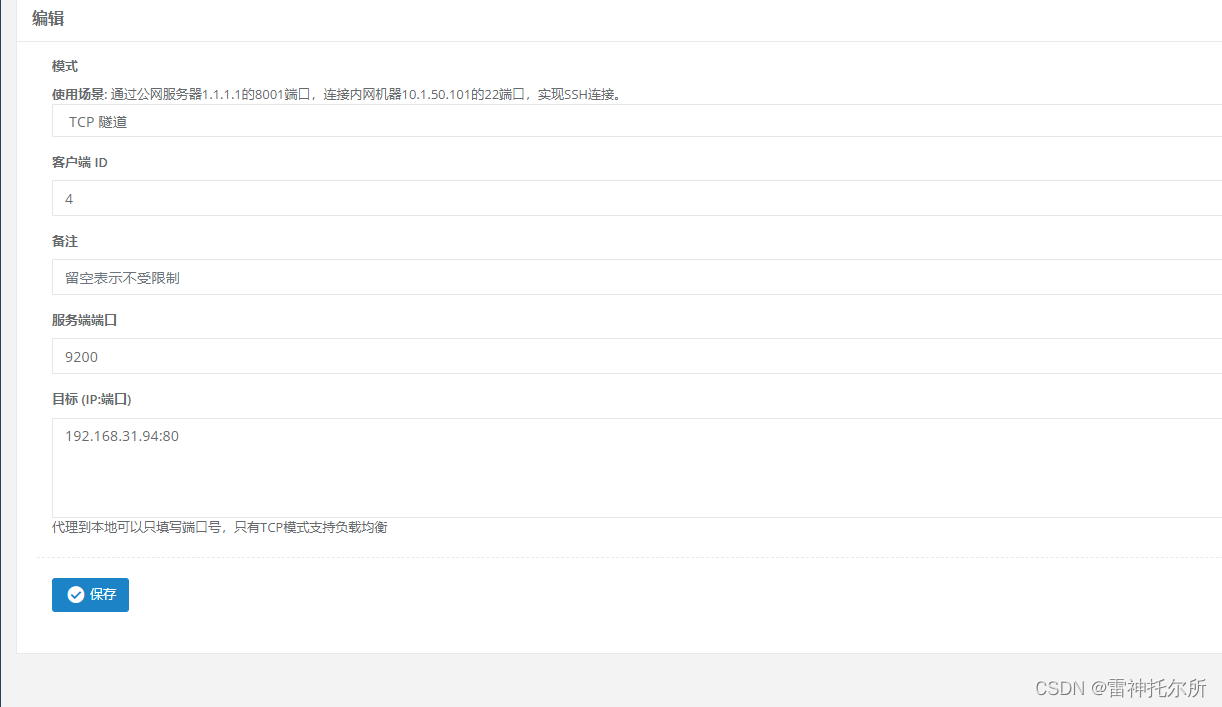Click the checkmark icon inside the 保存 button
This screenshot has height=707, width=1222.
[76, 594]
